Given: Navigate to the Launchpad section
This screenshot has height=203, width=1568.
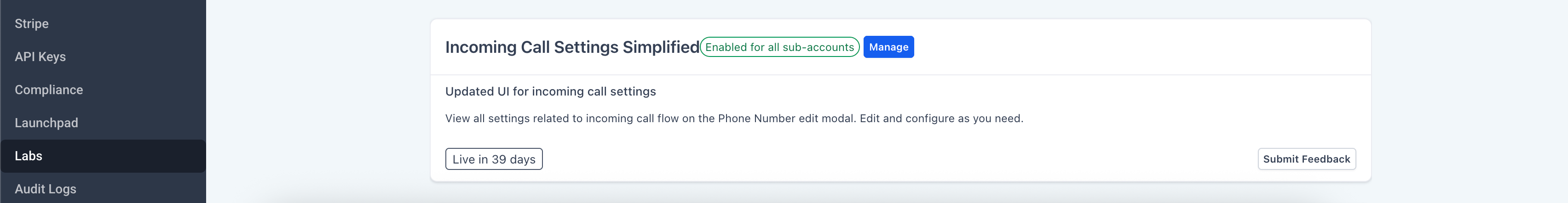Looking at the screenshot, I should coord(46,123).
